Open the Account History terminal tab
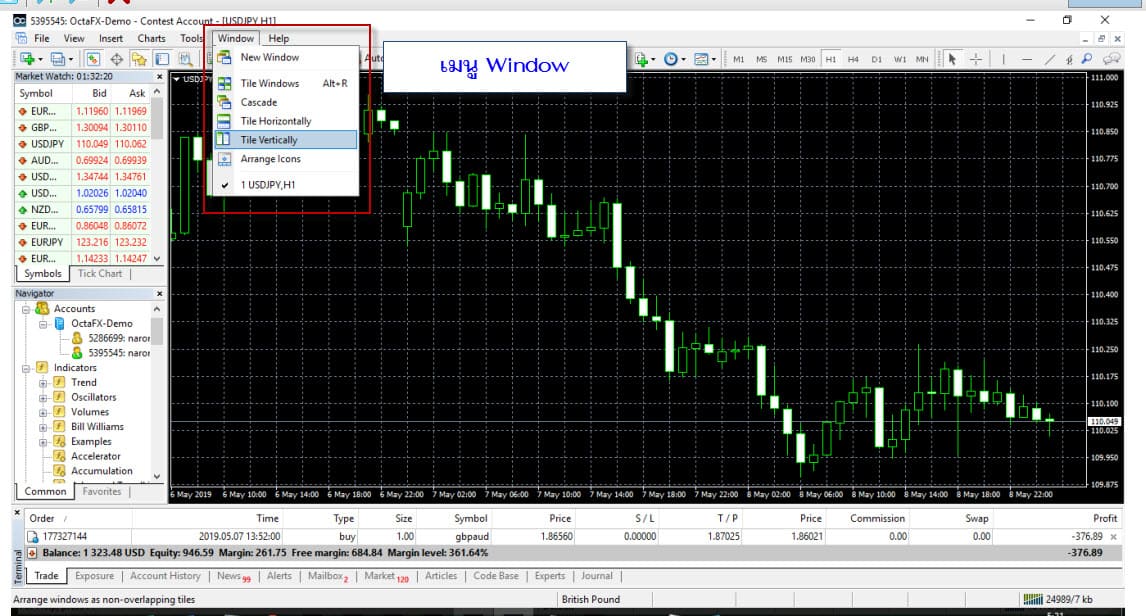The width and height of the screenshot is (1146, 616). [x=165, y=576]
